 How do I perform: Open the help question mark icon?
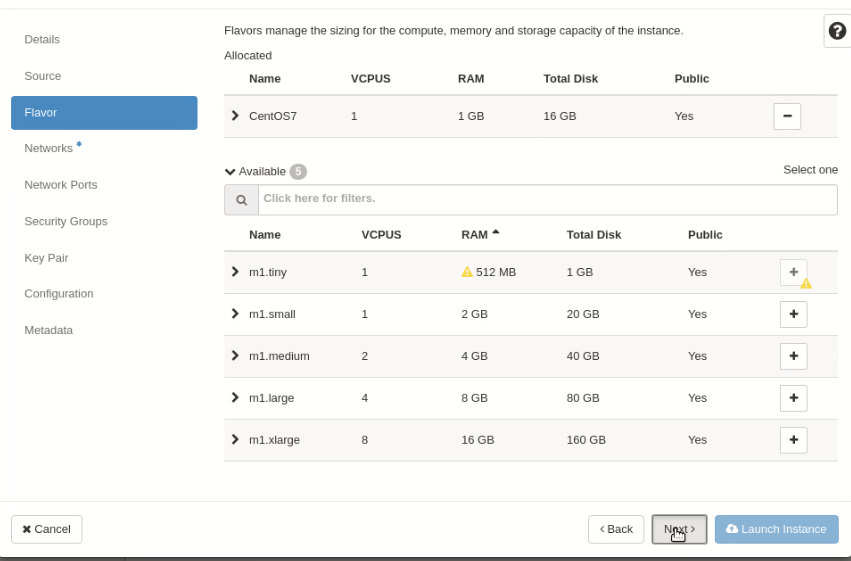[837, 31]
